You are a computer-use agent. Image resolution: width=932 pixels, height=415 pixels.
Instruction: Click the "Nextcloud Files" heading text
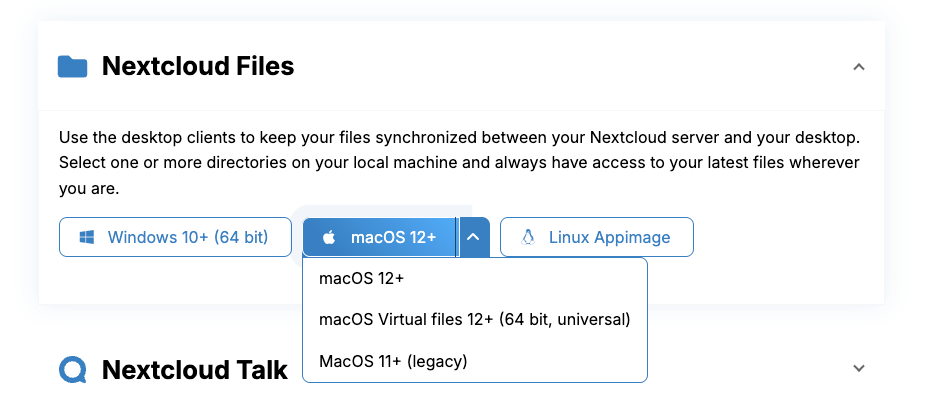point(198,67)
